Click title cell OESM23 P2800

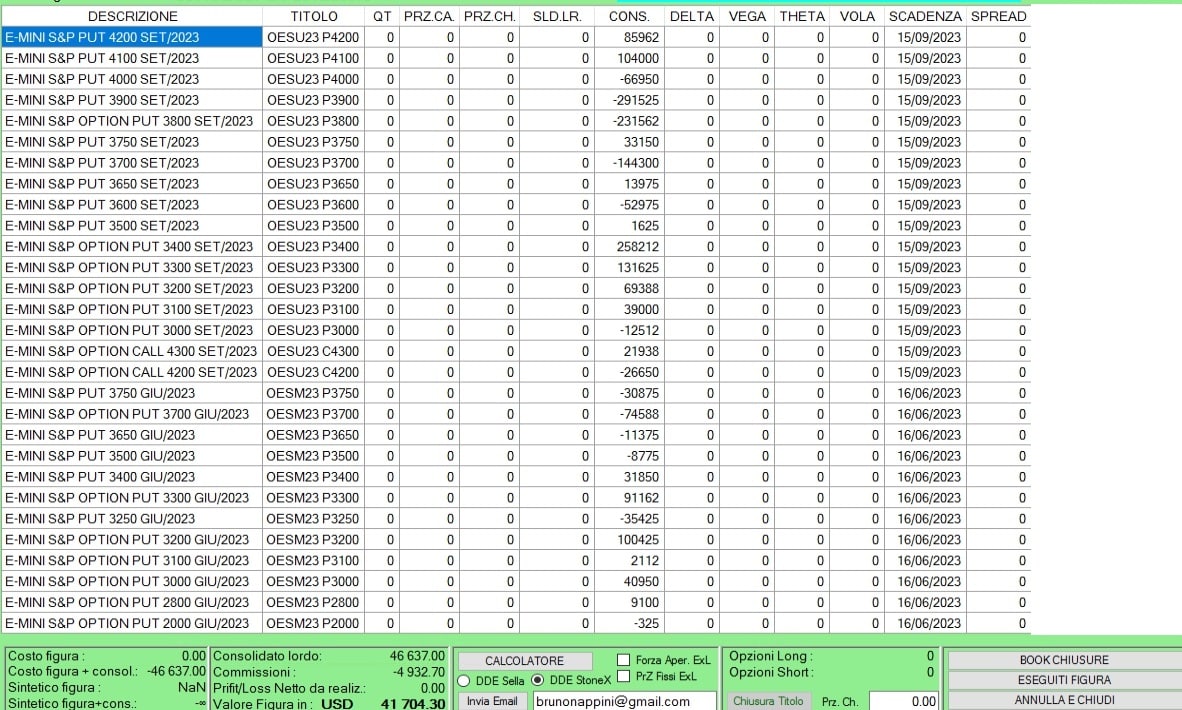[314, 602]
